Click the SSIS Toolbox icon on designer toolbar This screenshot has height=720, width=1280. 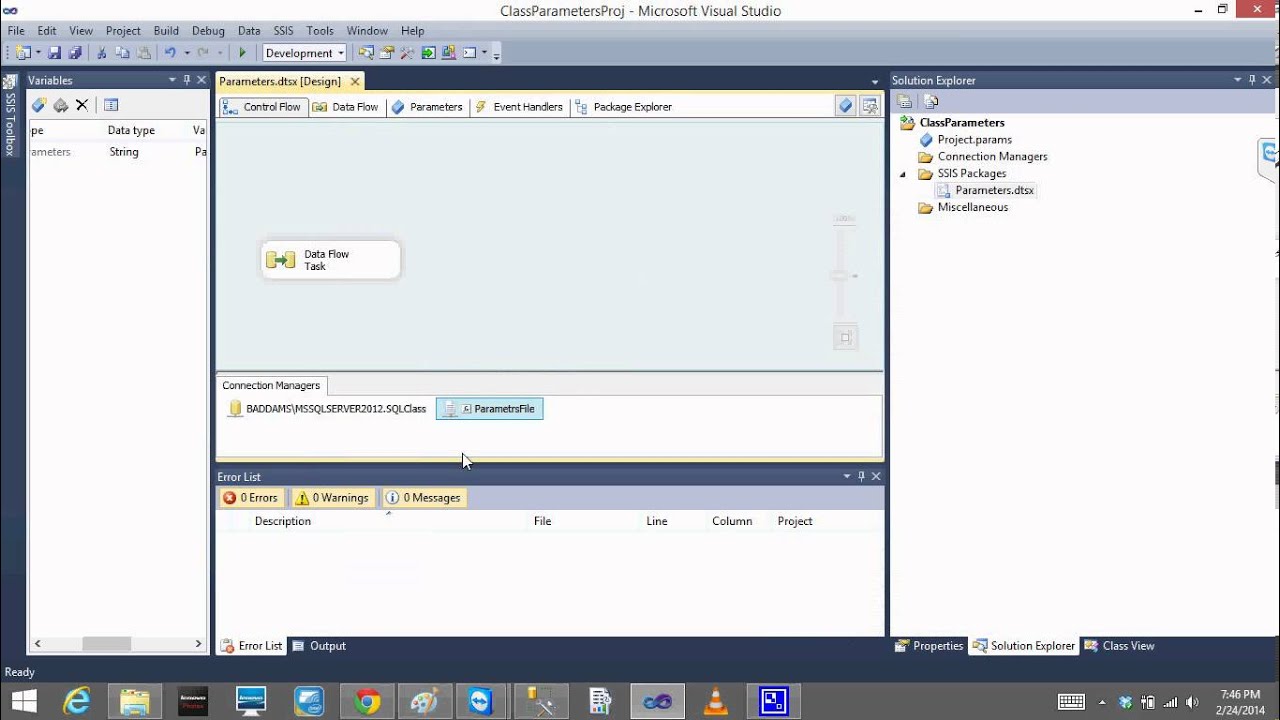870,106
